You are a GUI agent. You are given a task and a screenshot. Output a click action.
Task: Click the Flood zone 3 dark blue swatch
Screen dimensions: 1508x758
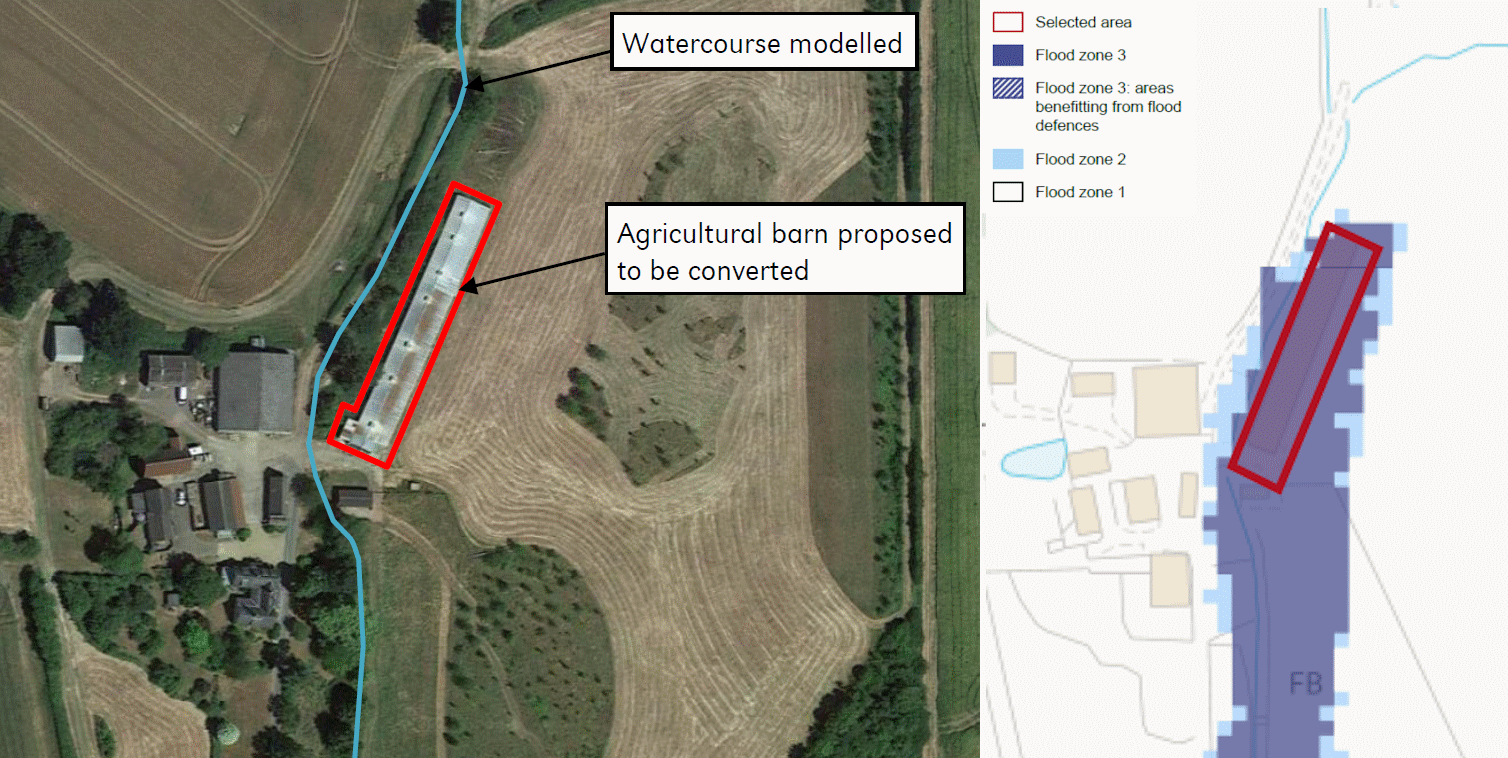1008,55
